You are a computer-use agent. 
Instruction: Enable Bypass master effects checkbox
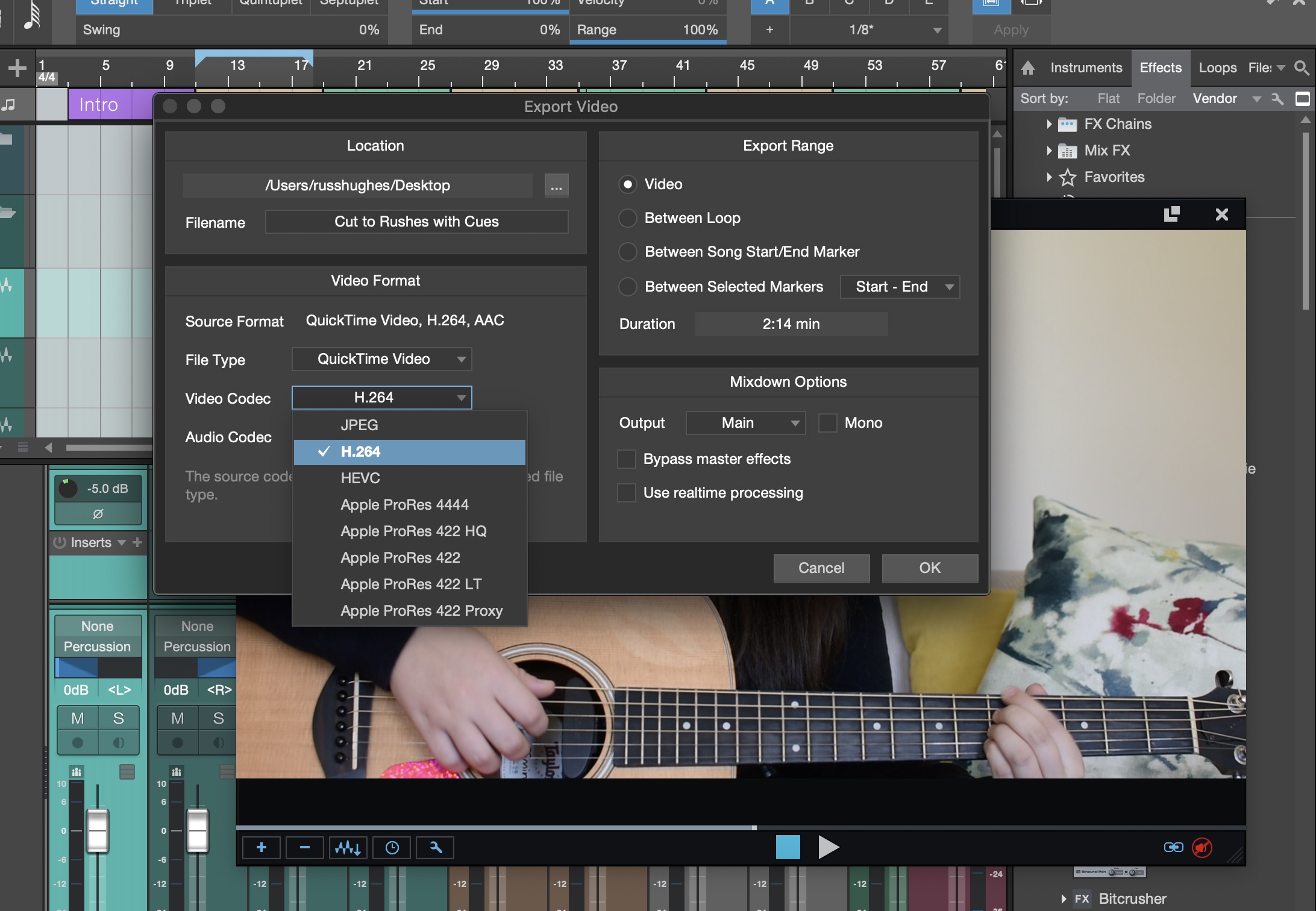pos(627,459)
